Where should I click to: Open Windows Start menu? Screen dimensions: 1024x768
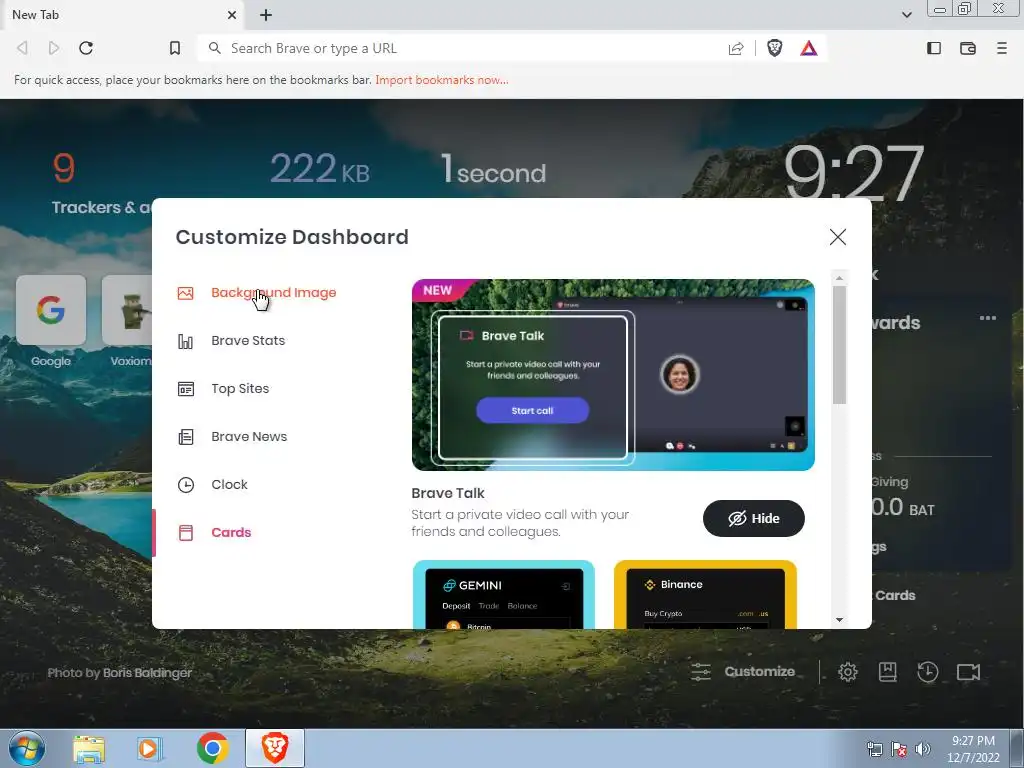27,748
